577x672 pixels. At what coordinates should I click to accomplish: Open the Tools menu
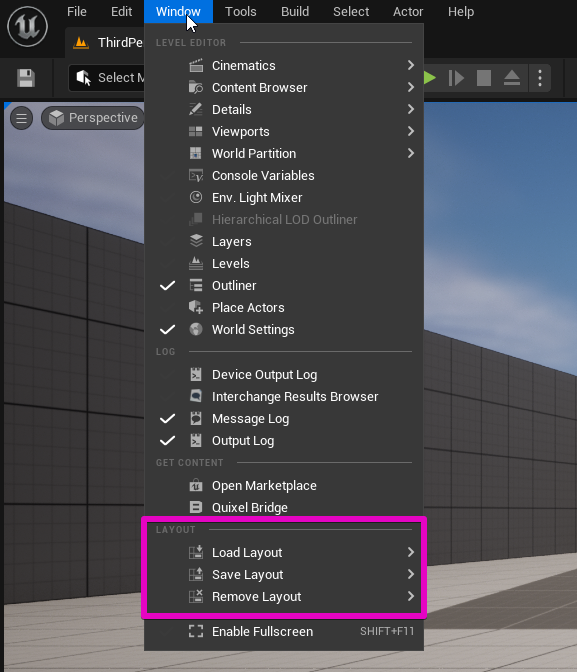coord(240,12)
